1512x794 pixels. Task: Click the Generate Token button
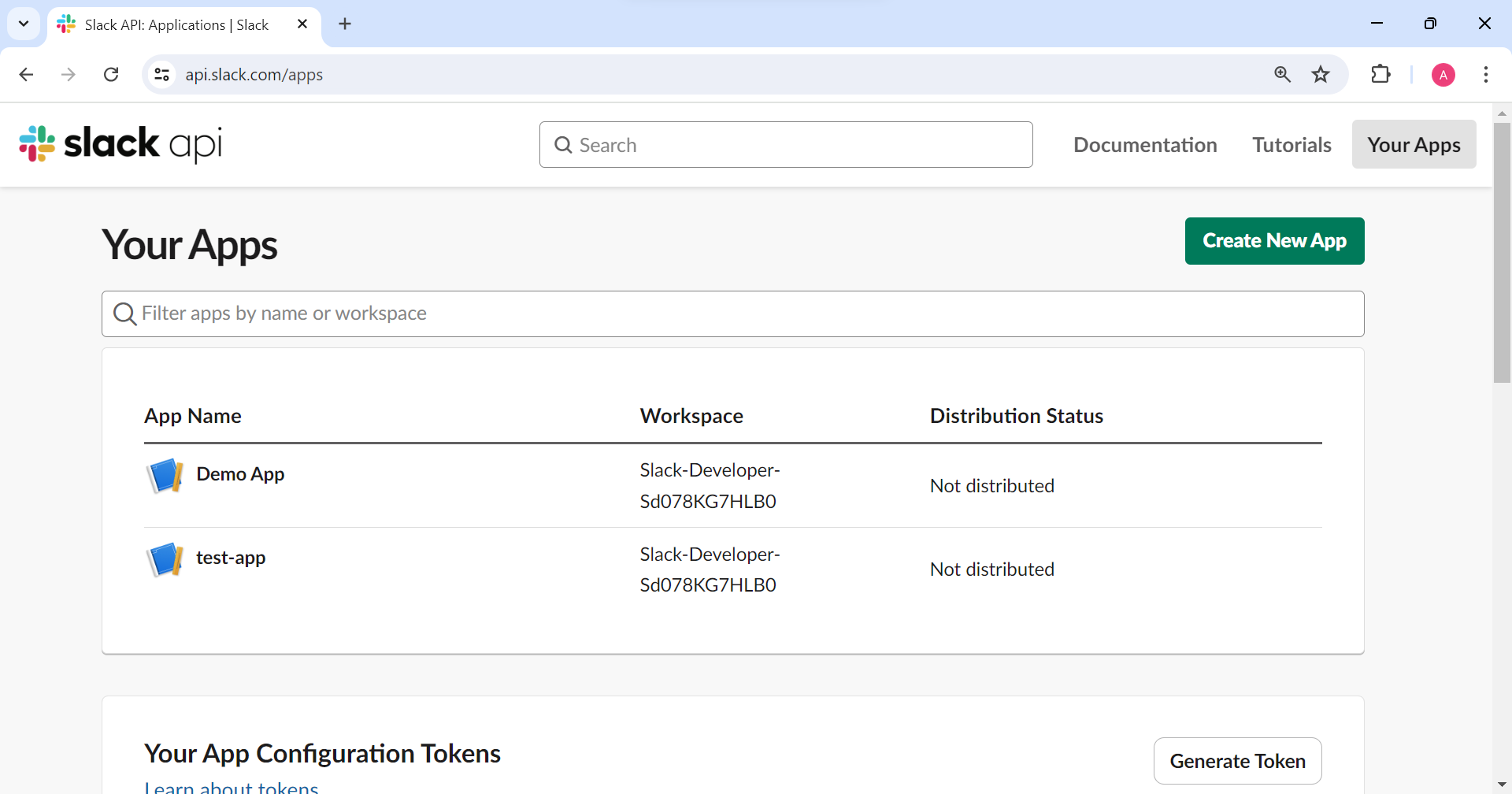coord(1237,761)
